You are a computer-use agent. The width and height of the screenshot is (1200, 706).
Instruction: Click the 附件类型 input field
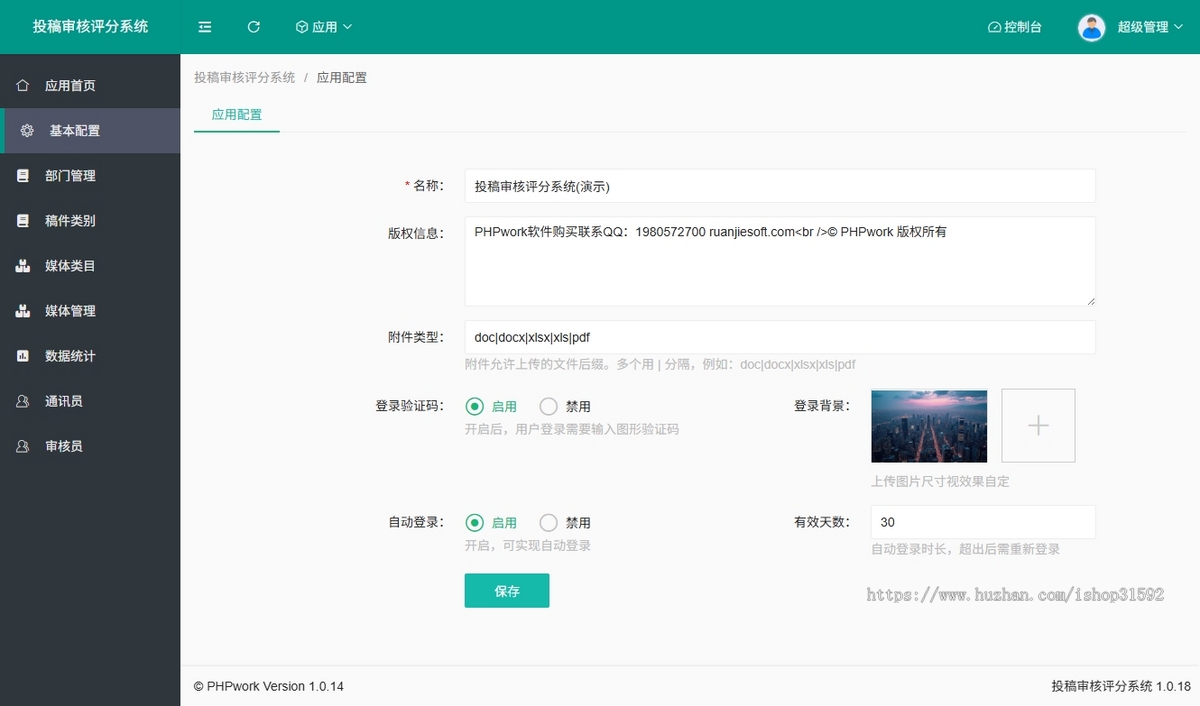click(x=780, y=337)
